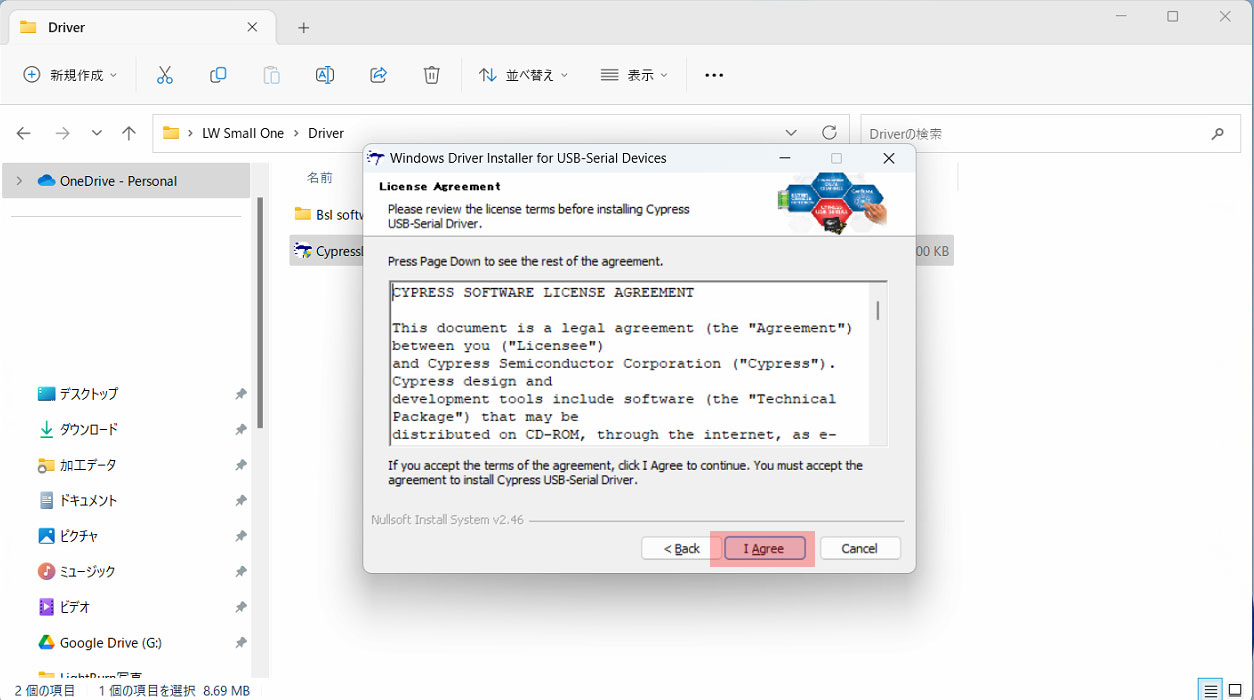1254x700 pixels.
Task: Click Driver in the address breadcrumb
Action: coord(326,133)
